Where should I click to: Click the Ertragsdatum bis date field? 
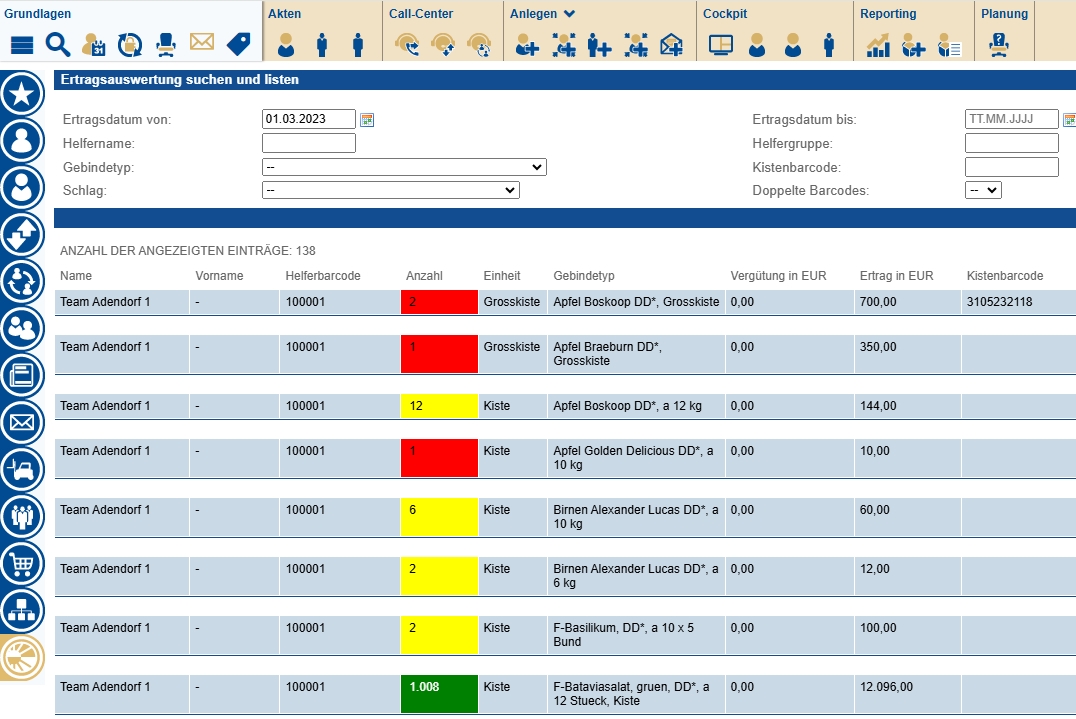tap(1011, 119)
